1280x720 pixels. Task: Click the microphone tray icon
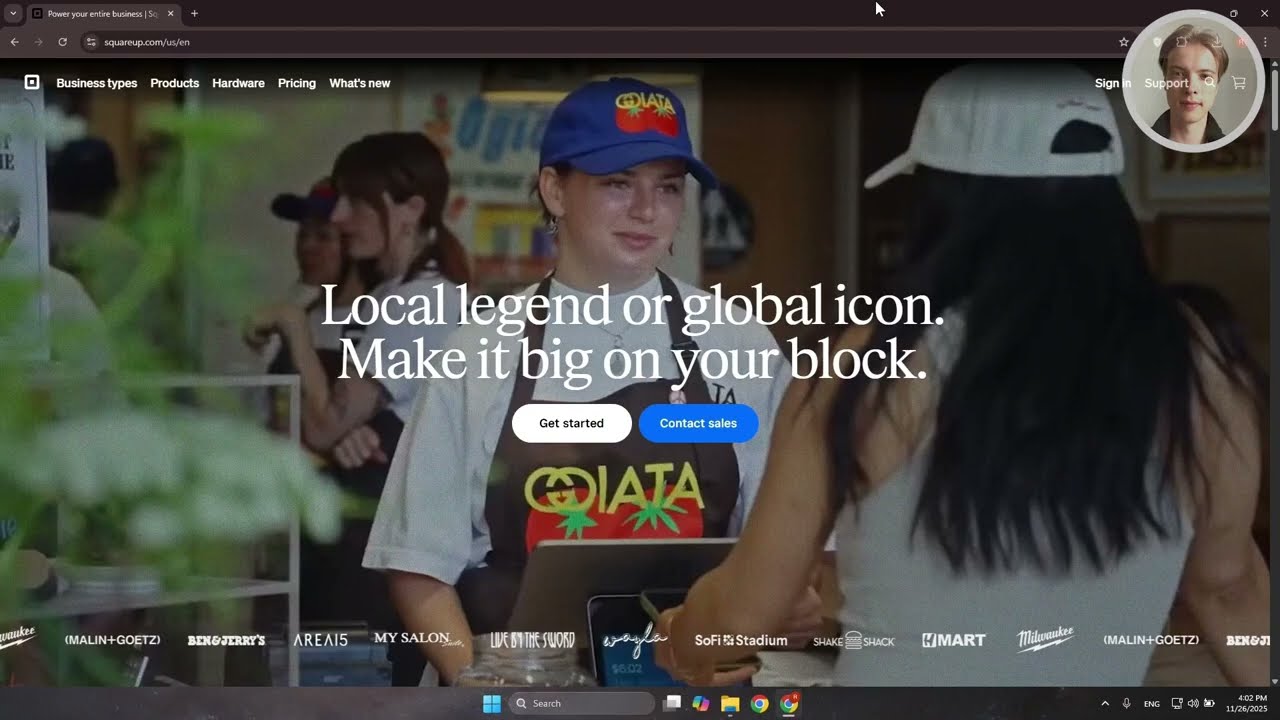tap(1127, 703)
